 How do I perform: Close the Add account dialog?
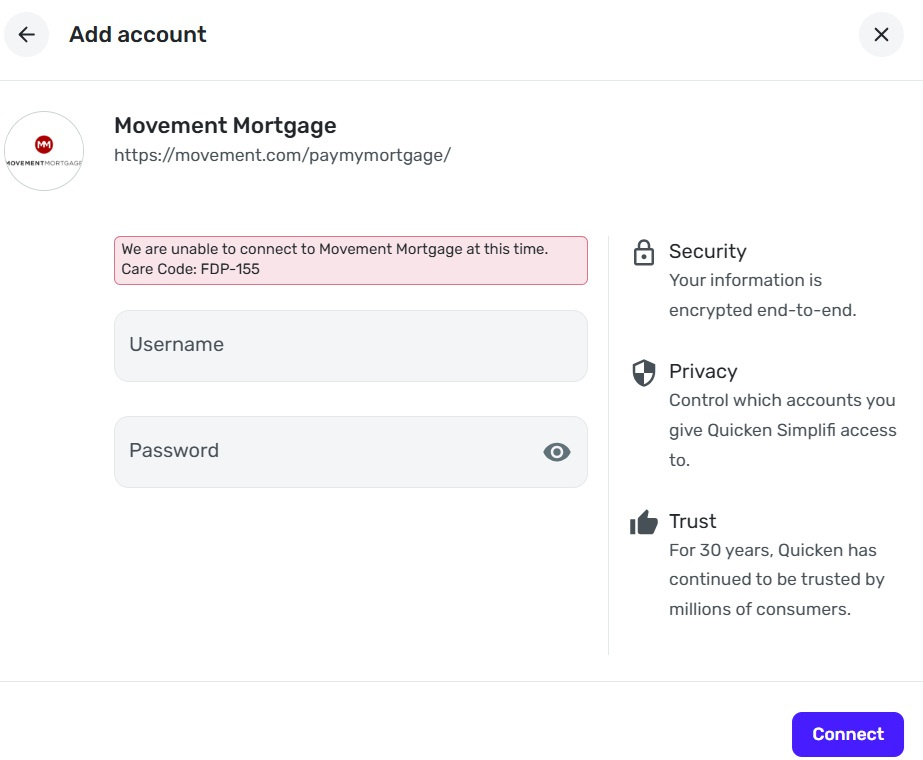pos(881,35)
